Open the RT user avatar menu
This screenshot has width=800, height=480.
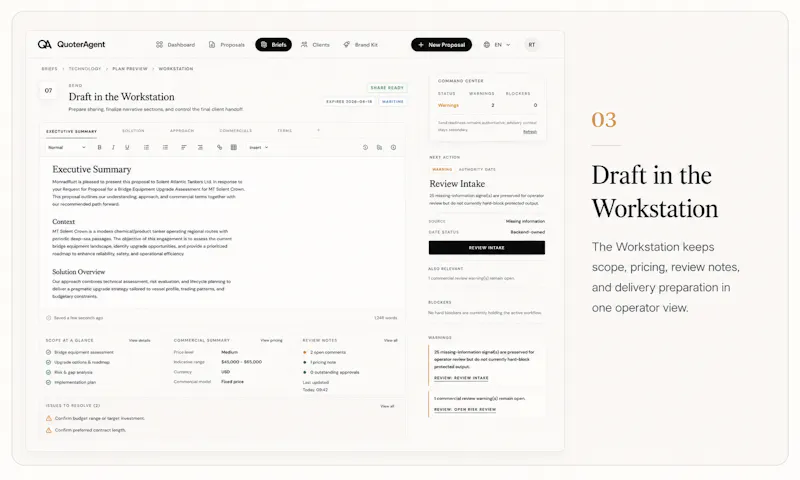[532, 45]
